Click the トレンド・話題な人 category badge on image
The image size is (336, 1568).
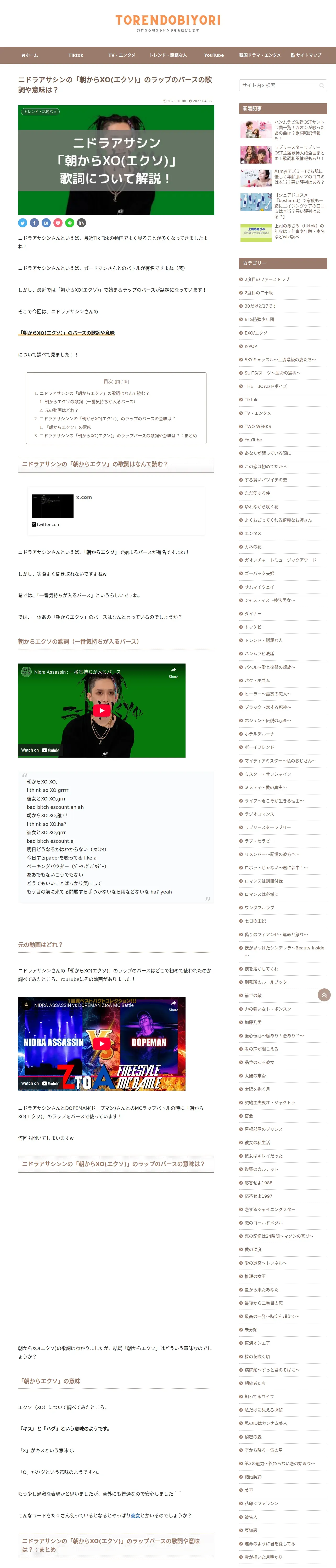[x=40, y=112]
